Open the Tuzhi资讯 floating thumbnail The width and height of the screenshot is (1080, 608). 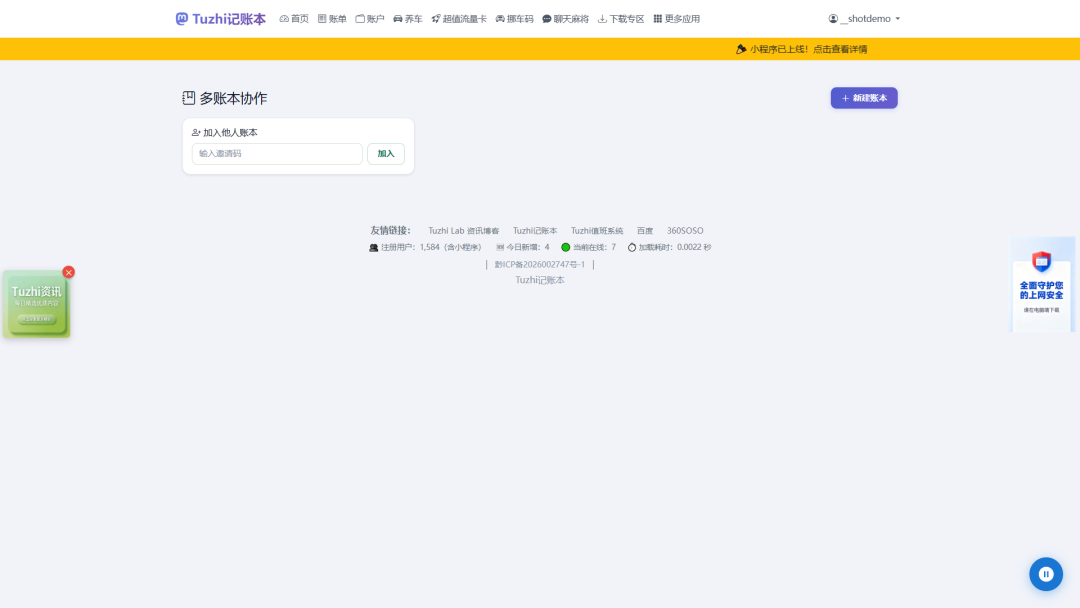point(36,304)
